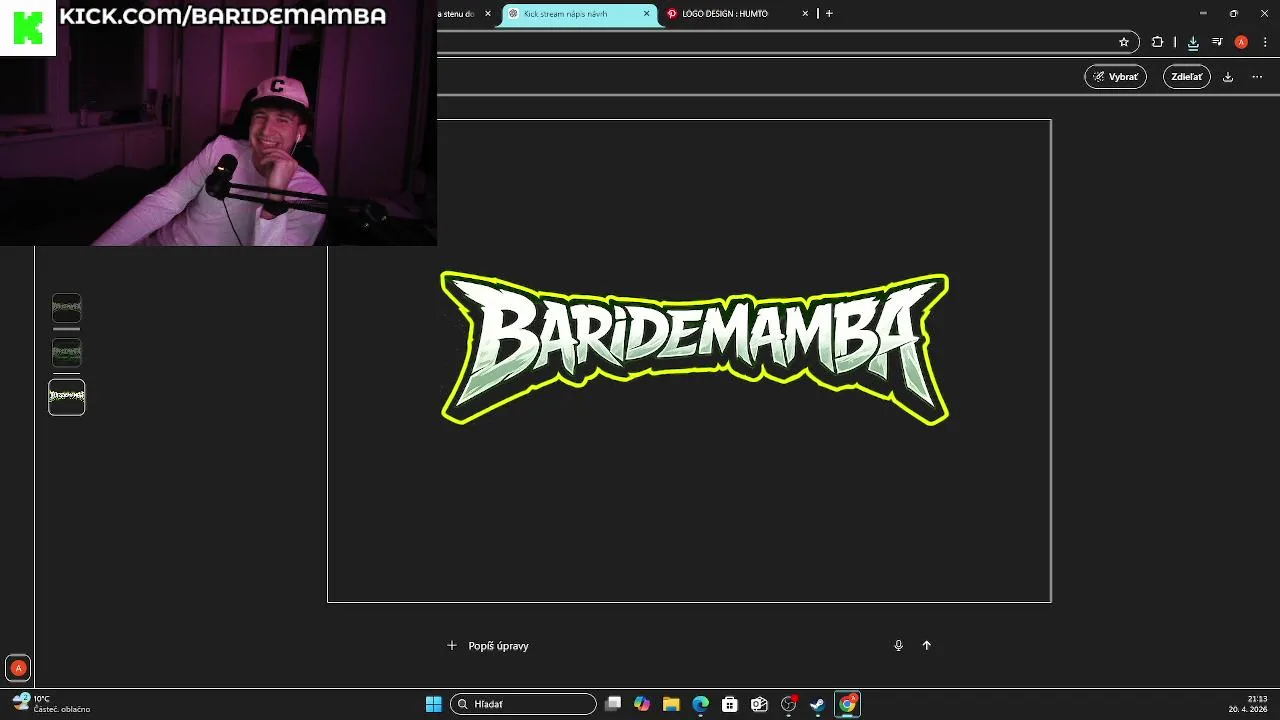Select the first image version thumbnail
This screenshot has width=1280, height=720.
pos(67,307)
